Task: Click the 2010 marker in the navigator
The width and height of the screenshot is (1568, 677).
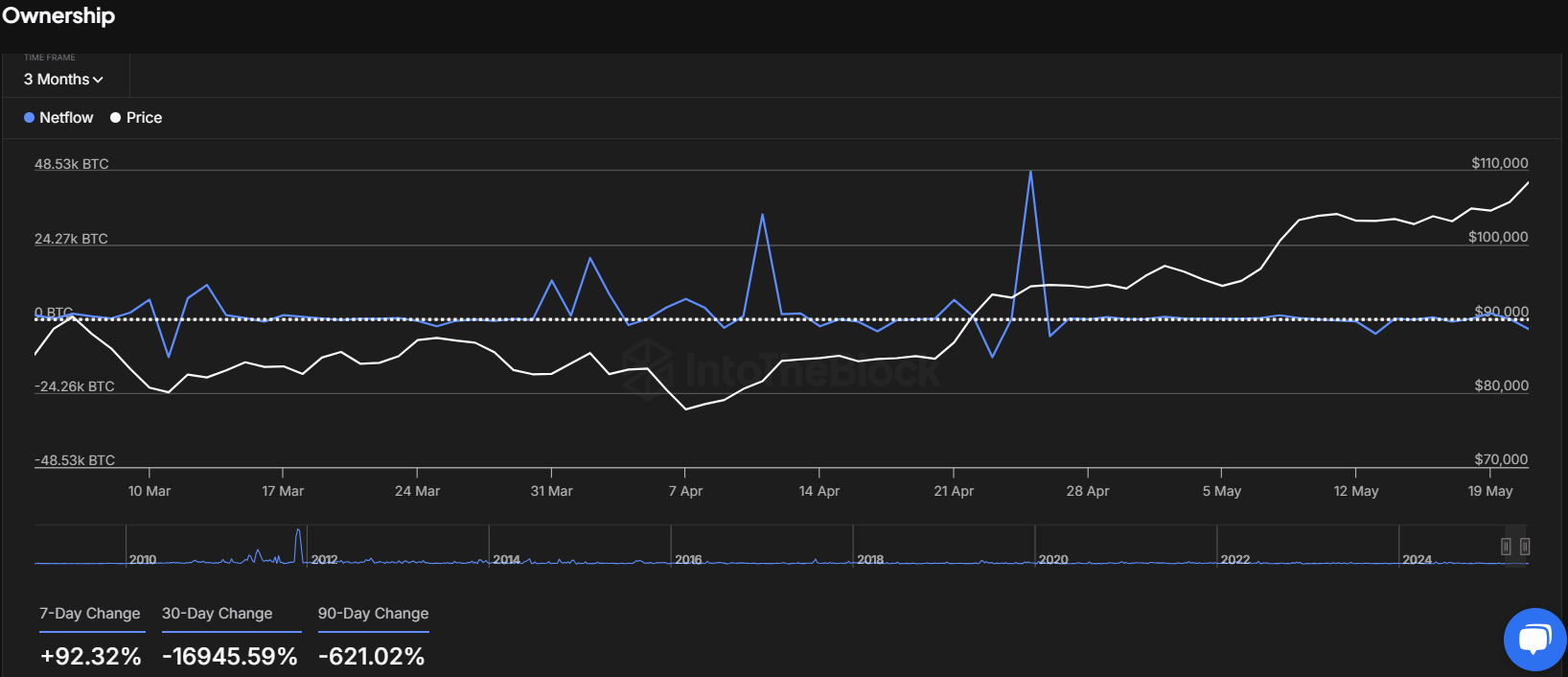Action: click(143, 559)
